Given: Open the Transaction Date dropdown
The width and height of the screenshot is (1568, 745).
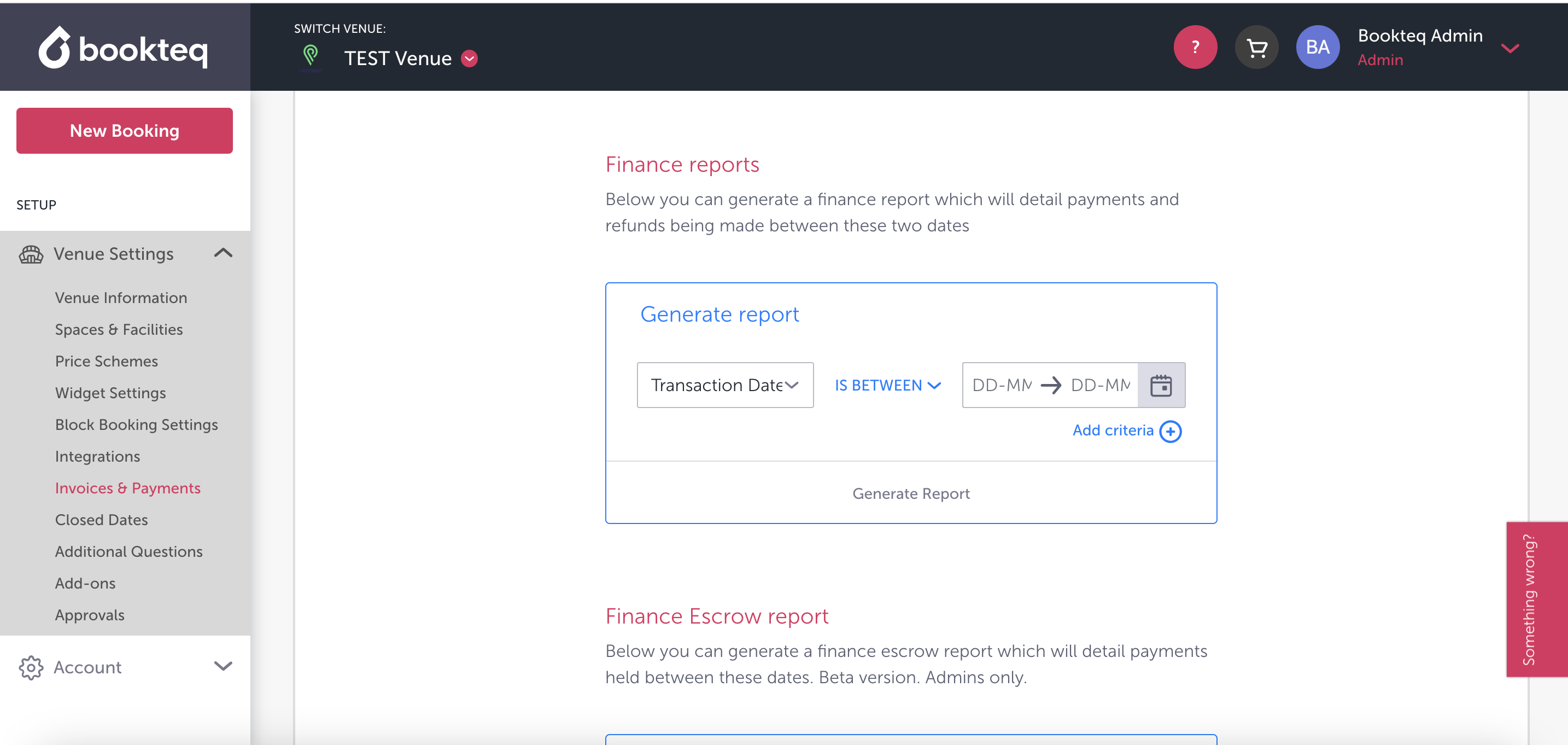Looking at the screenshot, I should pos(724,385).
